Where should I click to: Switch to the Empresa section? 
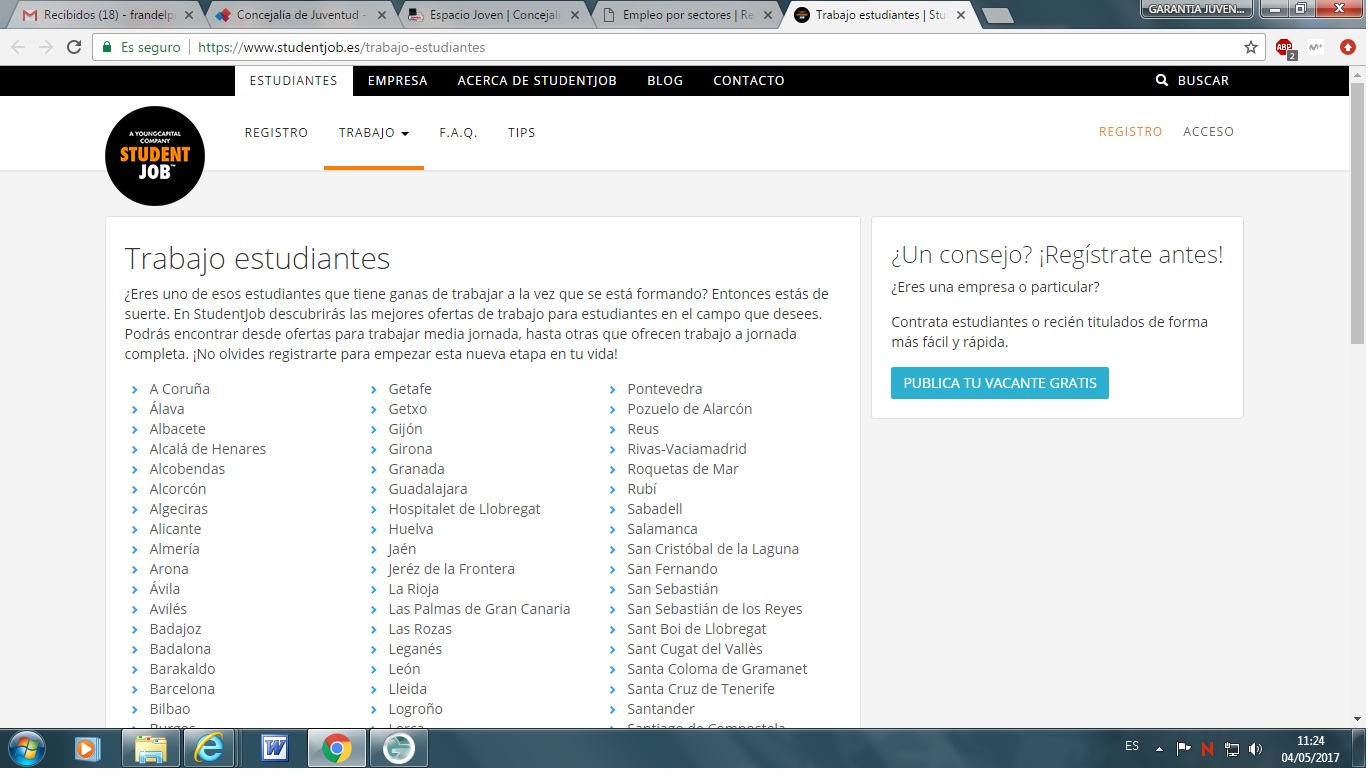(x=397, y=81)
